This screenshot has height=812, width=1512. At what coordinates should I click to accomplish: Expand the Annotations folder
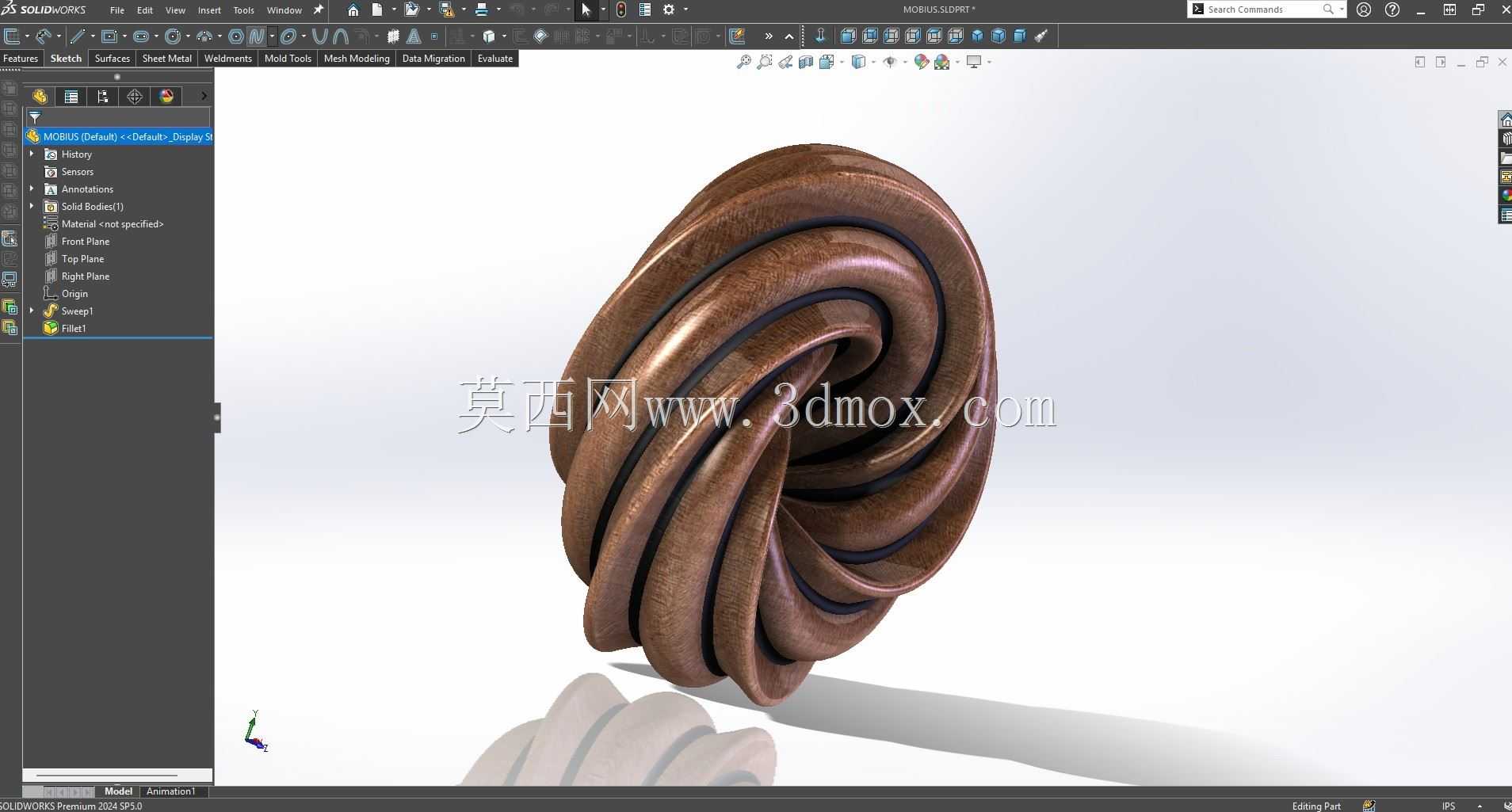coord(32,189)
